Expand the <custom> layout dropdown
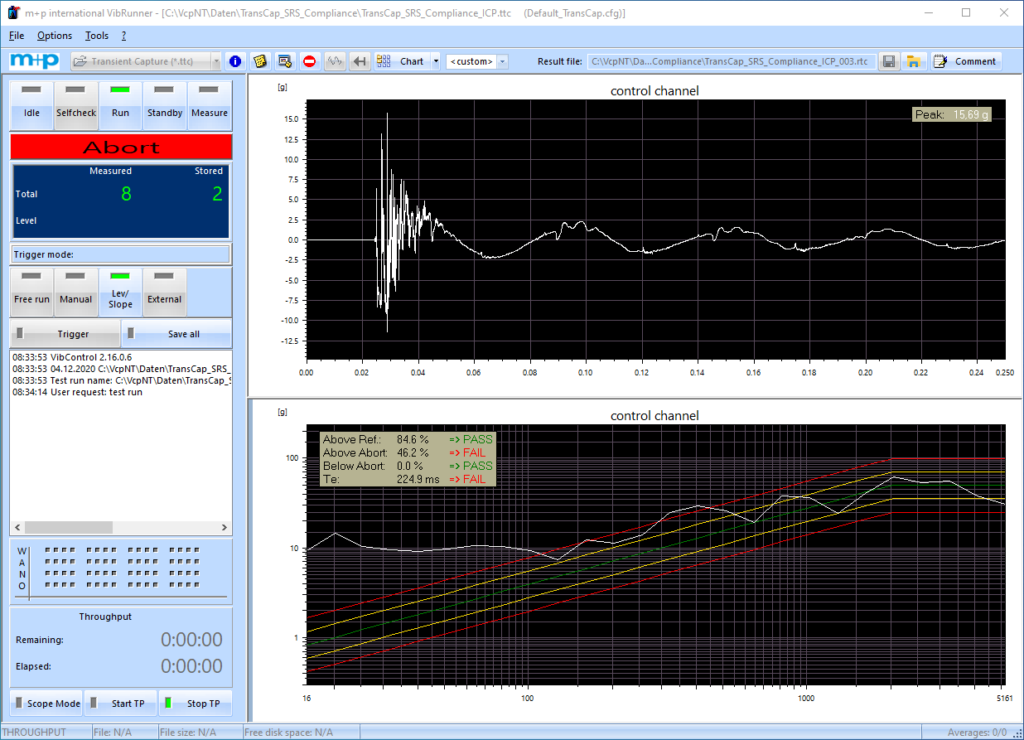This screenshot has height=740, width=1024. 502,61
